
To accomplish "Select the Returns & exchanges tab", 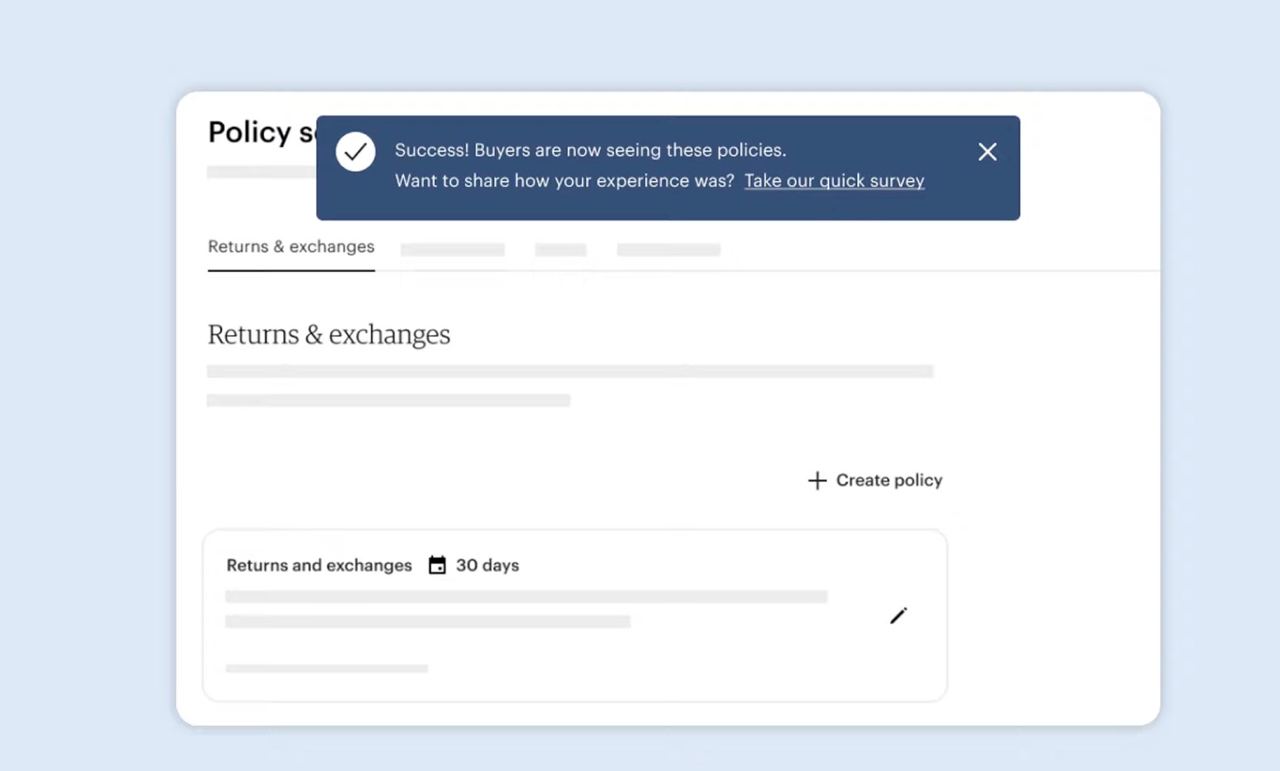I will (291, 247).
